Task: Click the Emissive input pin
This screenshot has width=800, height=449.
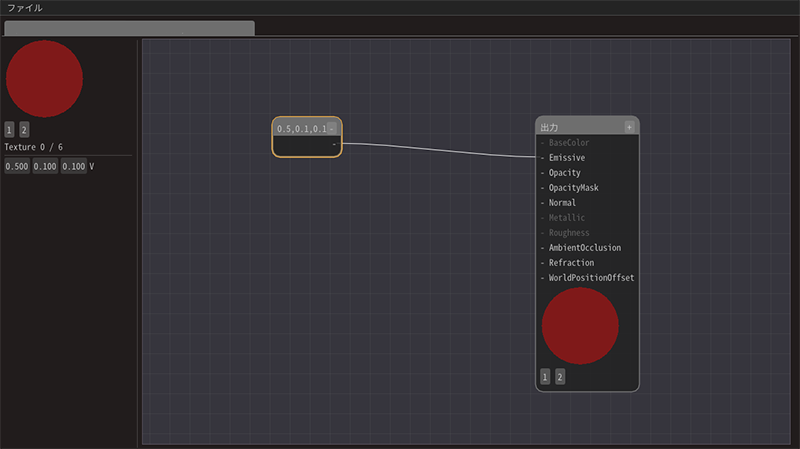Action: 543,158
